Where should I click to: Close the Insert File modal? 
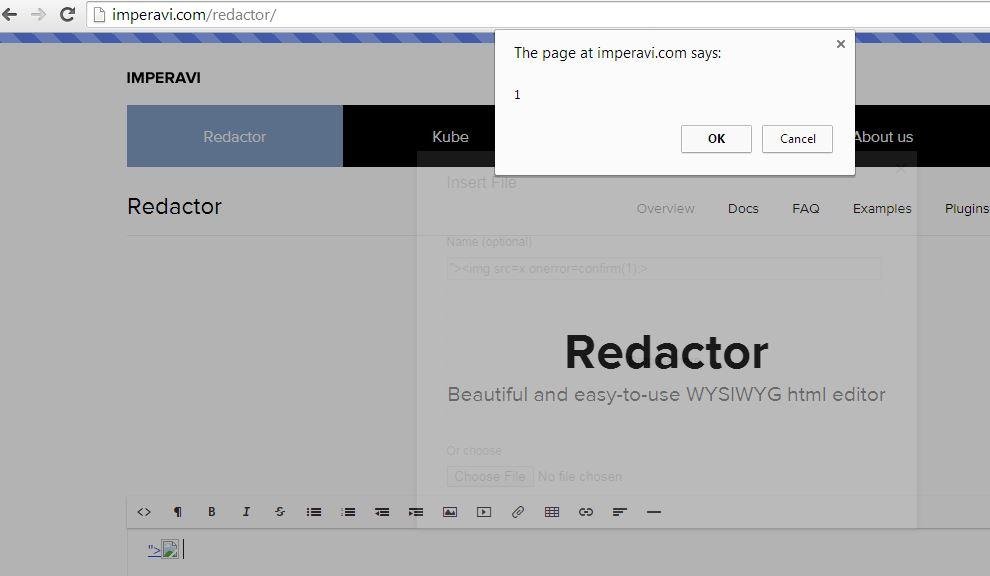coord(901,169)
